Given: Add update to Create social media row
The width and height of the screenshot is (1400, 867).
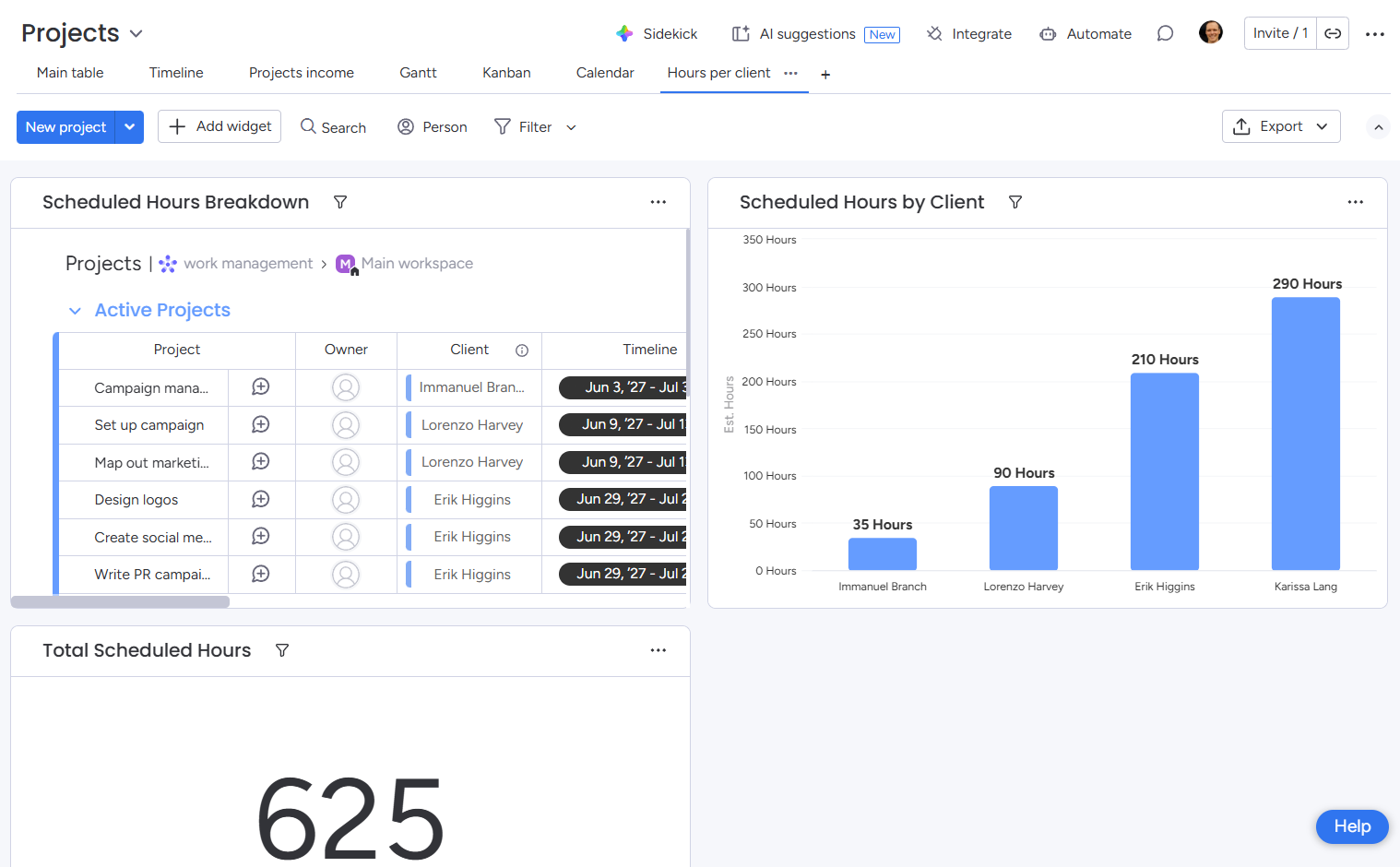Looking at the screenshot, I should (261, 536).
